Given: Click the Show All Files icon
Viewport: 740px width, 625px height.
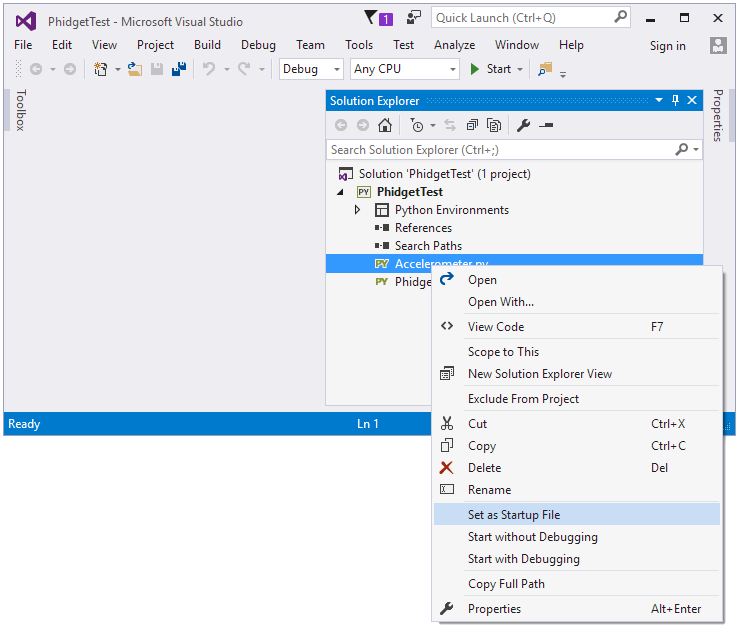Looking at the screenshot, I should (494, 126).
